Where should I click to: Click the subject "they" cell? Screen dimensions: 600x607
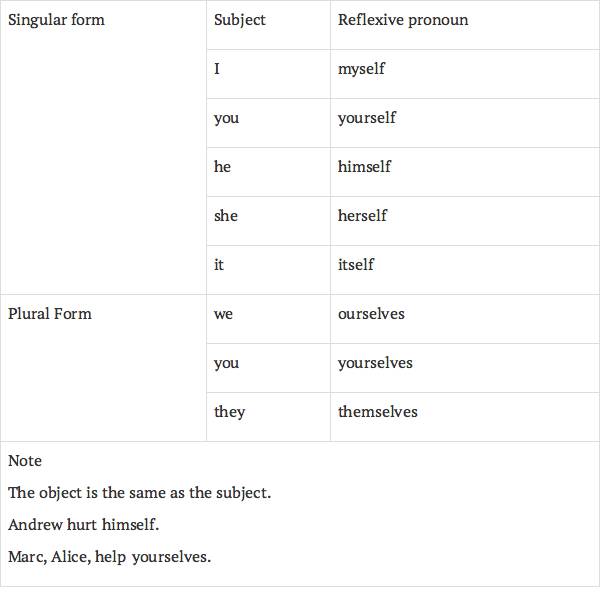point(229,412)
